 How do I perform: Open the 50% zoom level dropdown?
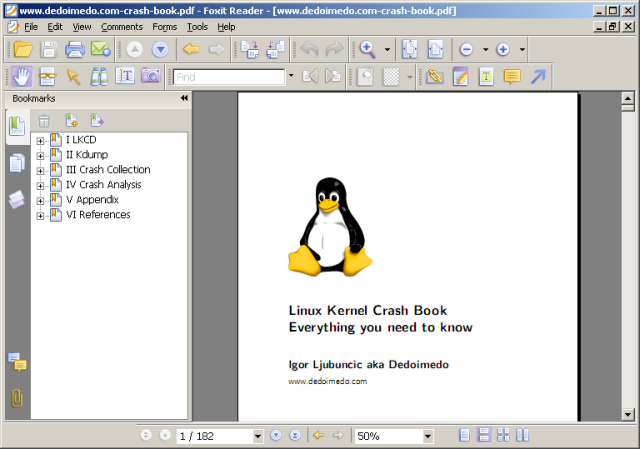(427, 436)
